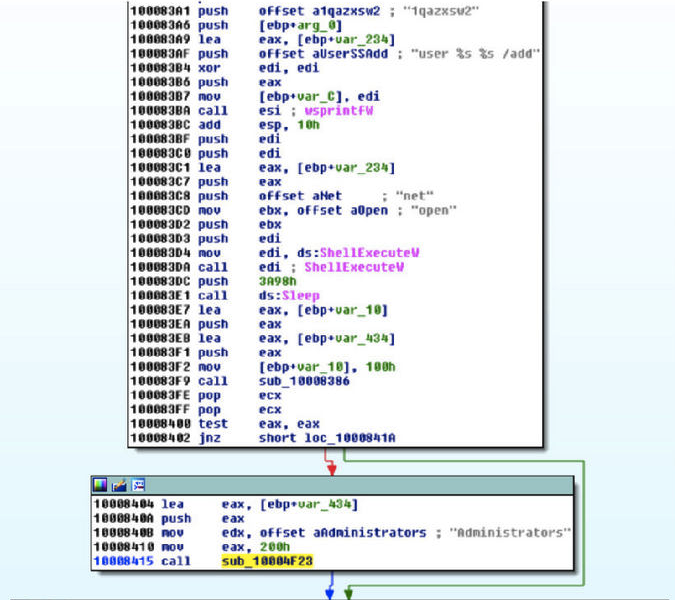Screen dimensions: 675x600
Task: Click address 1000840B
Action: tap(123, 532)
